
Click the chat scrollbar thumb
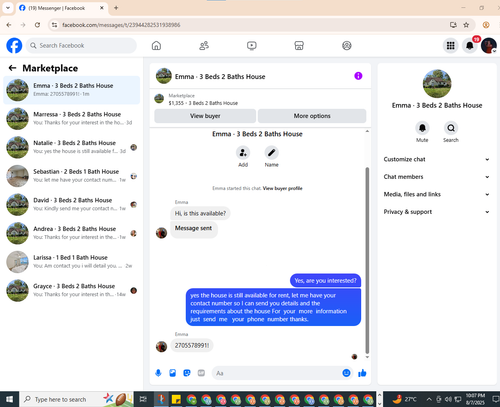pyautogui.click(x=367, y=260)
